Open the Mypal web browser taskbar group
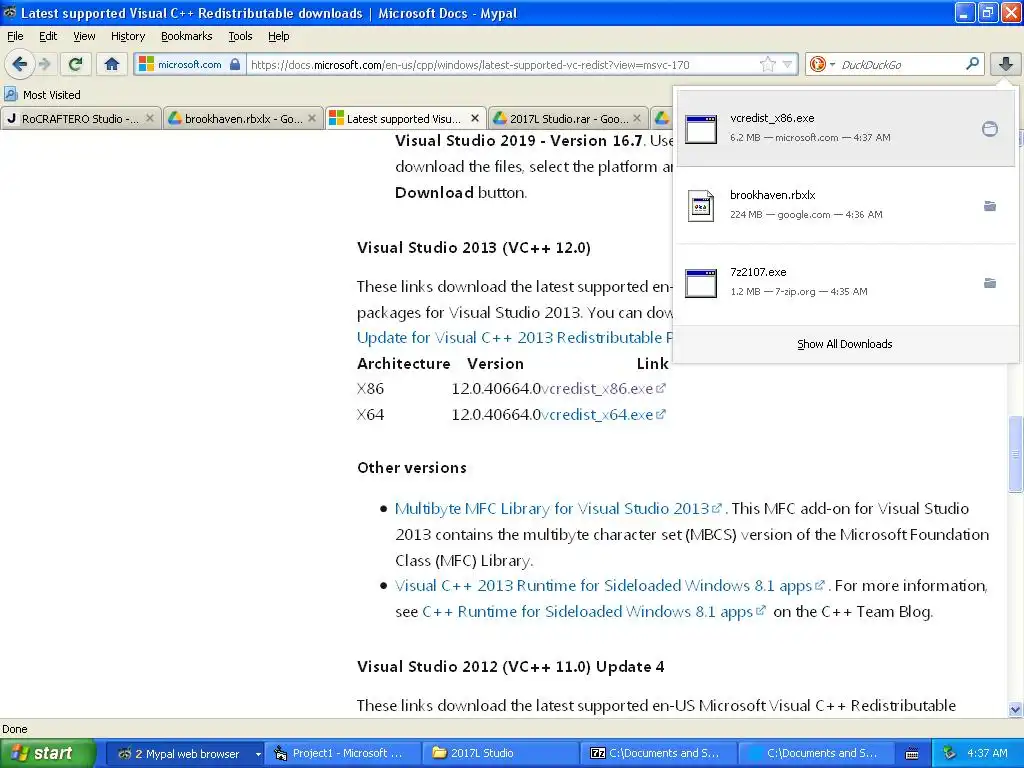Viewport: 1024px width, 768px height. (x=185, y=754)
